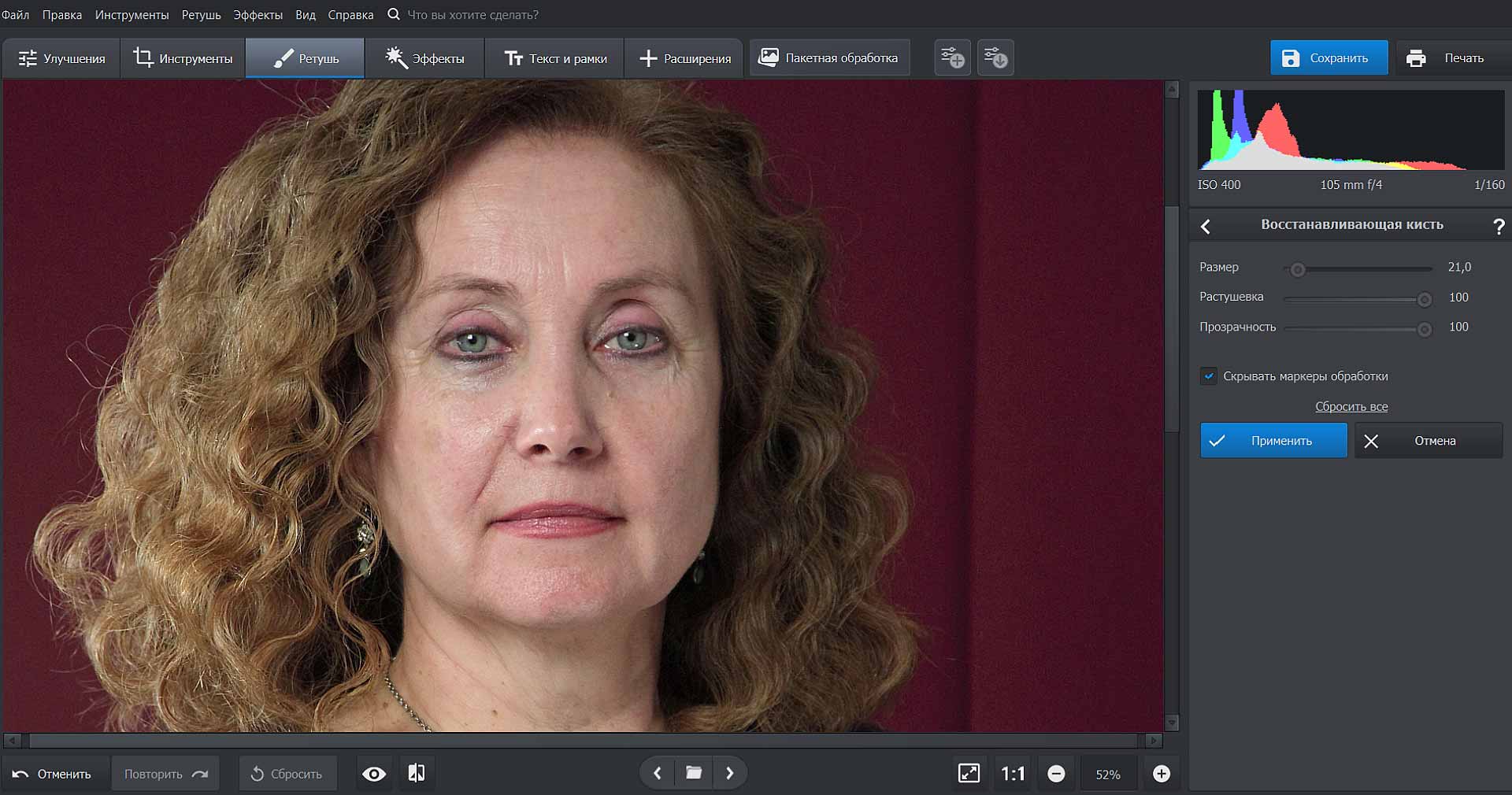Open help for Восстанавливающая кисть
Viewport: 1512px width, 795px height.
click(1498, 227)
